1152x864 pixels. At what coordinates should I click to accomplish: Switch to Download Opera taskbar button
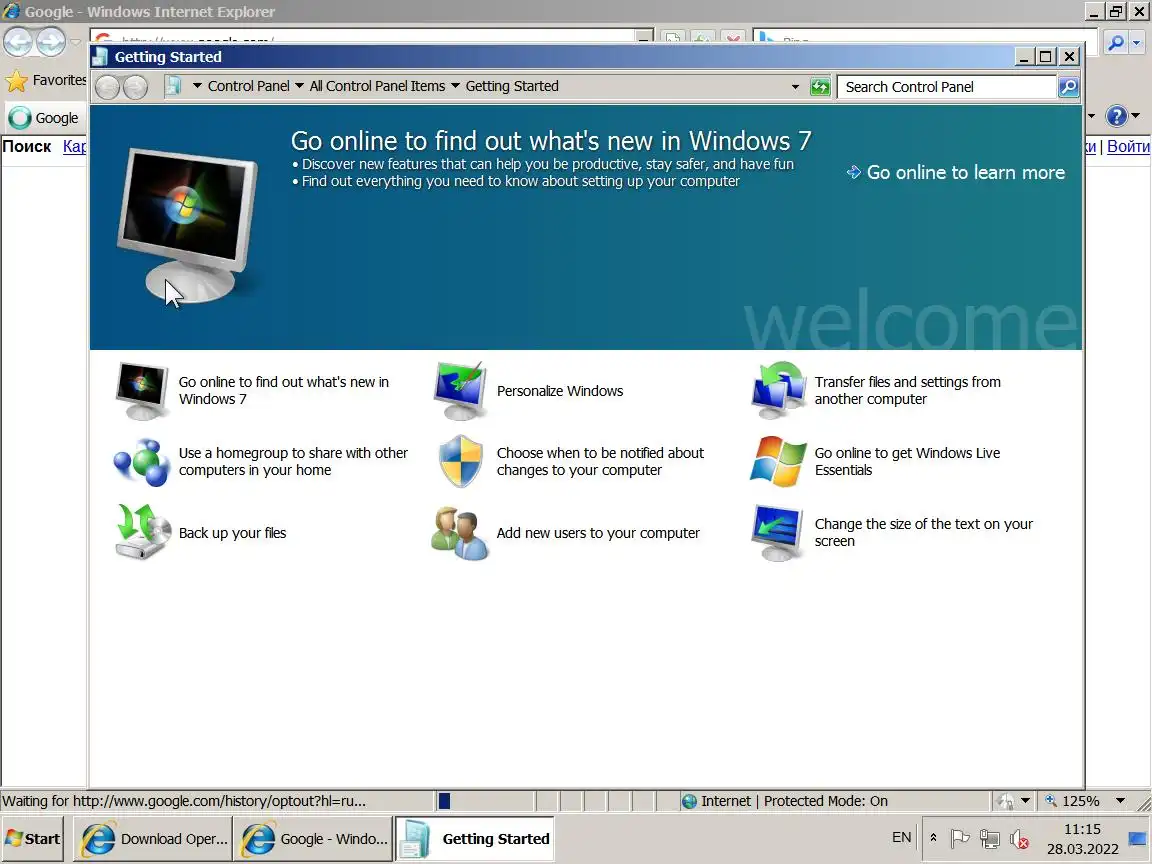(154, 838)
